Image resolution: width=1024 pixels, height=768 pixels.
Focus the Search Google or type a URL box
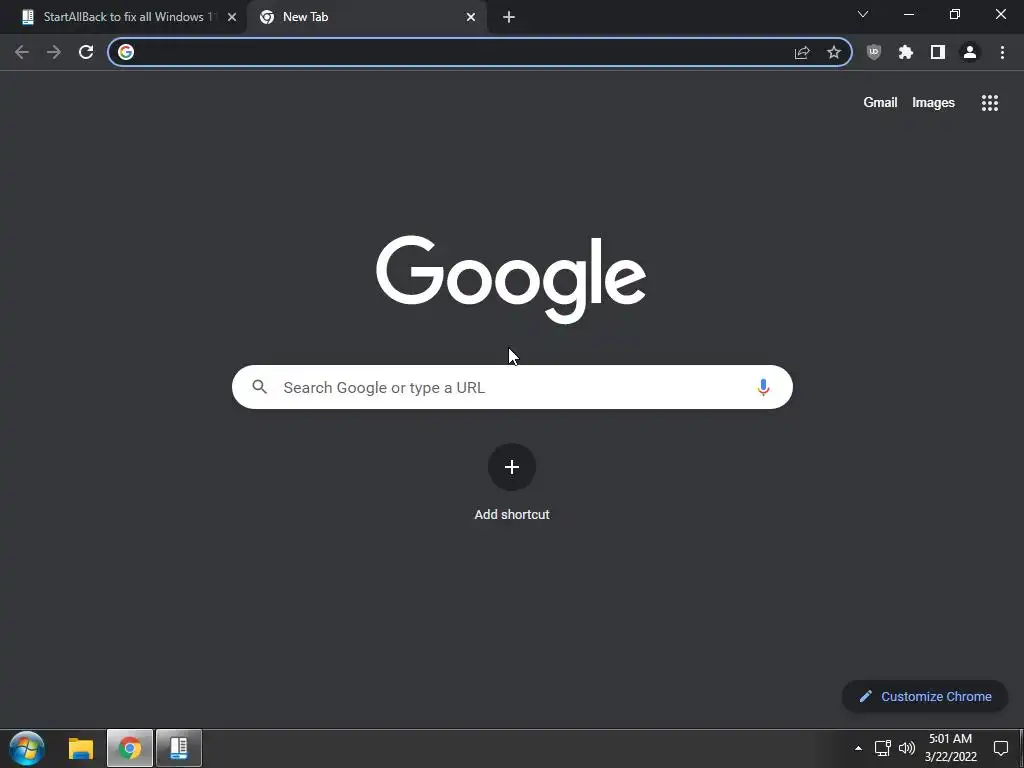point(512,387)
